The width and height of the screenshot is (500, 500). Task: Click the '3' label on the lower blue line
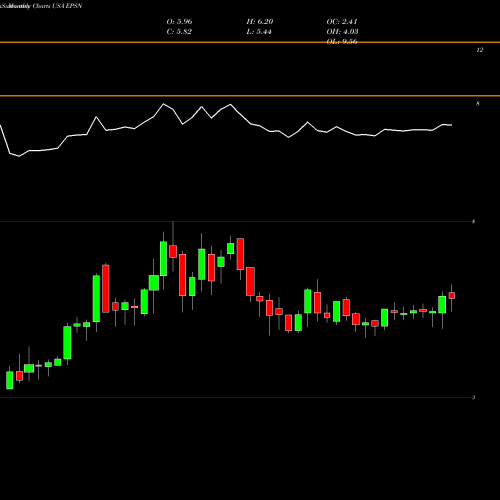(x=473, y=397)
